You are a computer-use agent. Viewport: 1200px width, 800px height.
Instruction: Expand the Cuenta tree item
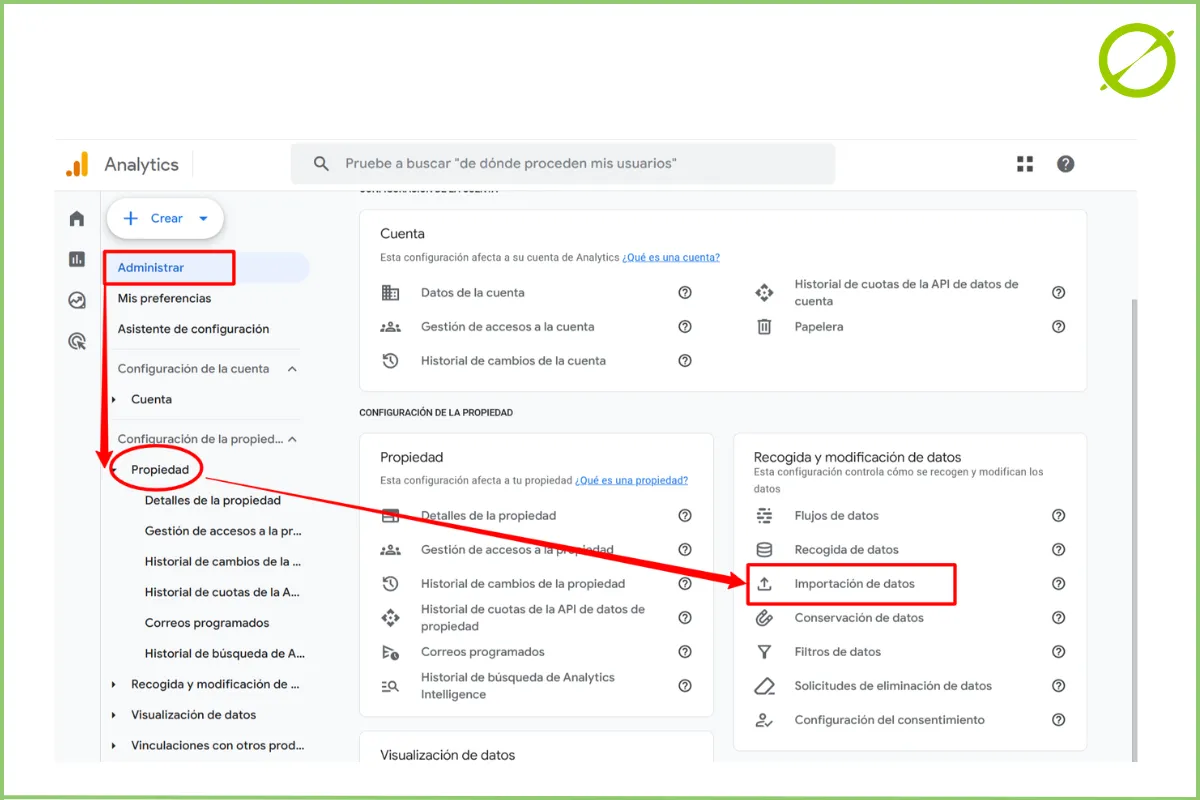click(x=114, y=400)
